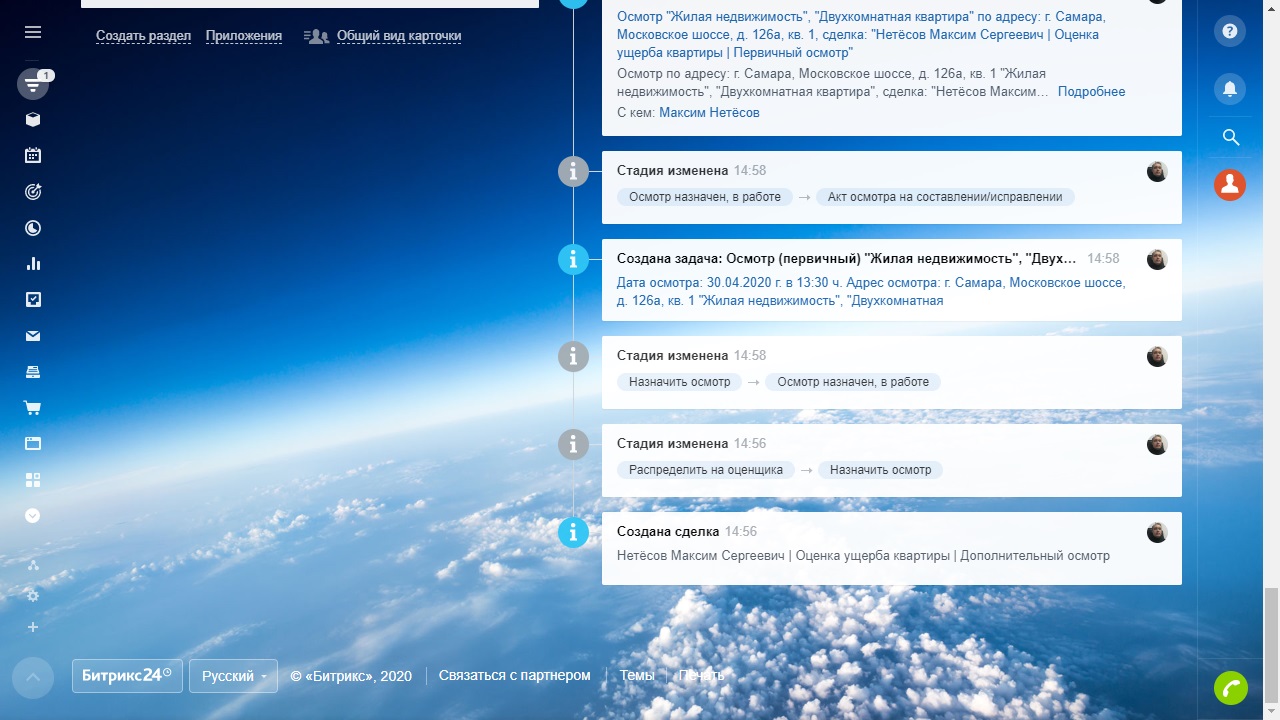Screen dimensions: 1280x720
Task: Click Связаться с партнером link
Action: tap(515, 675)
